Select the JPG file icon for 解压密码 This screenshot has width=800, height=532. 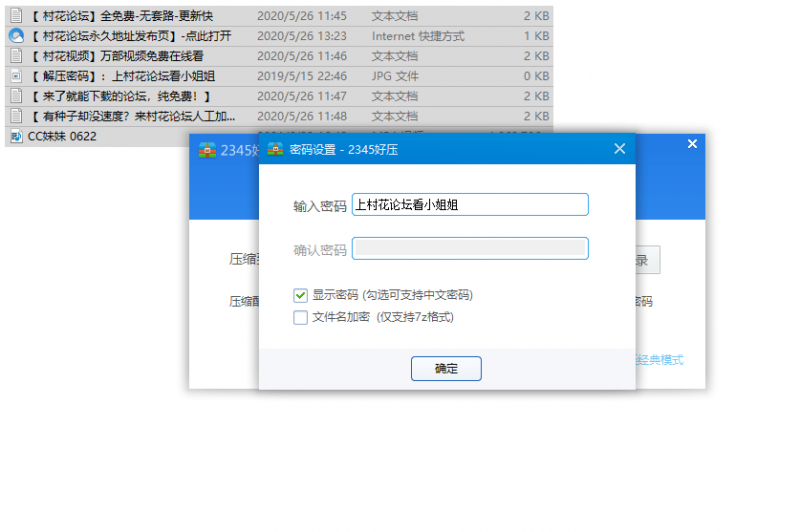[x=16, y=76]
